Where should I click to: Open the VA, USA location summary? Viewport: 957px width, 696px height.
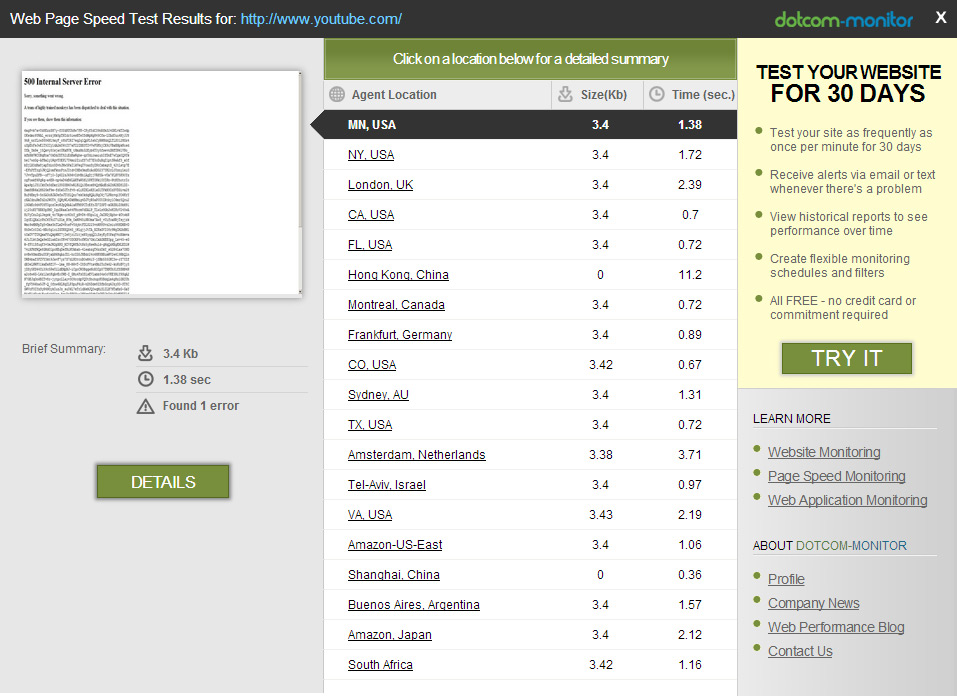[370, 514]
